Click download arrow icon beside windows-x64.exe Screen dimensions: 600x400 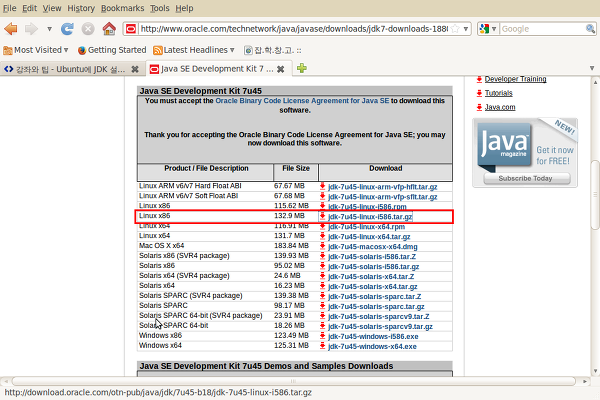click(x=322, y=346)
